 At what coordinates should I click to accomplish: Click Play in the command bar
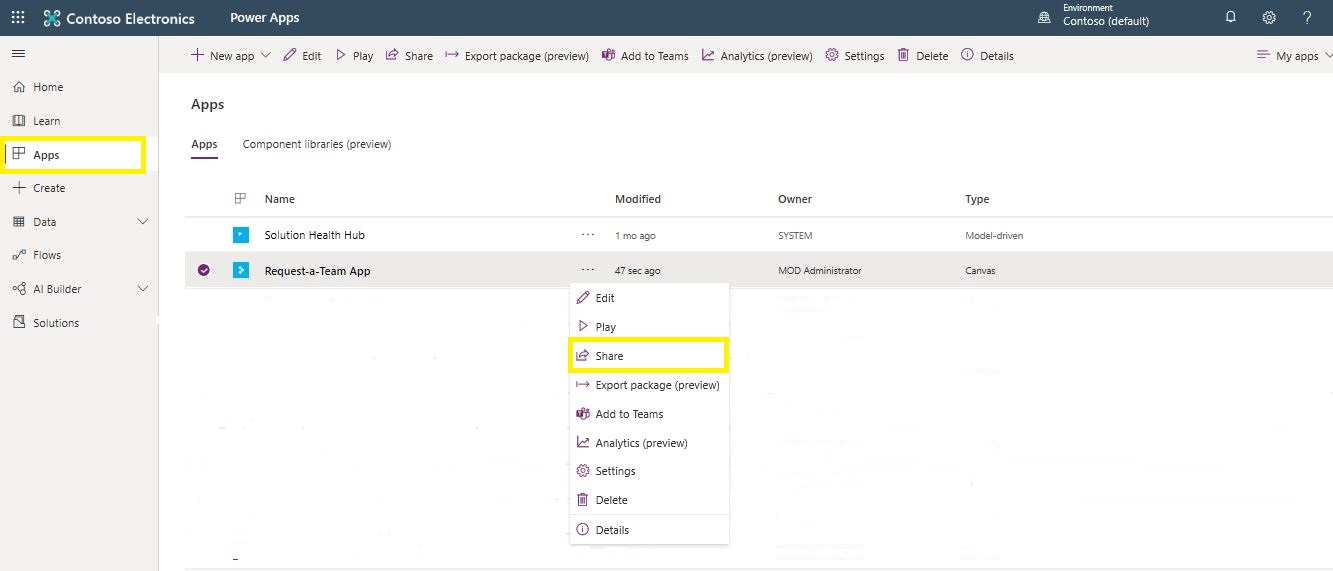354,56
